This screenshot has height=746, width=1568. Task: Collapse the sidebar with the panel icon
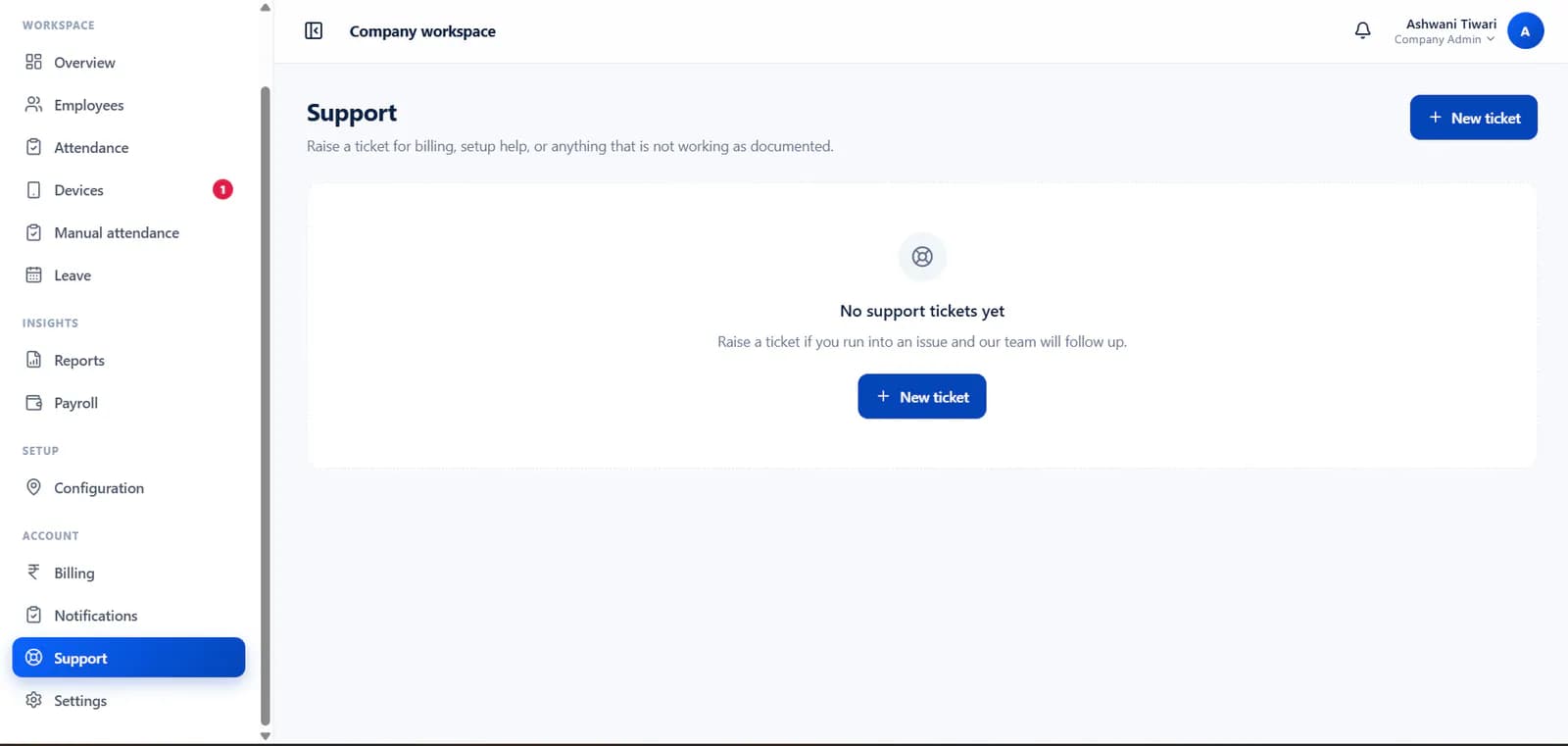314,31
